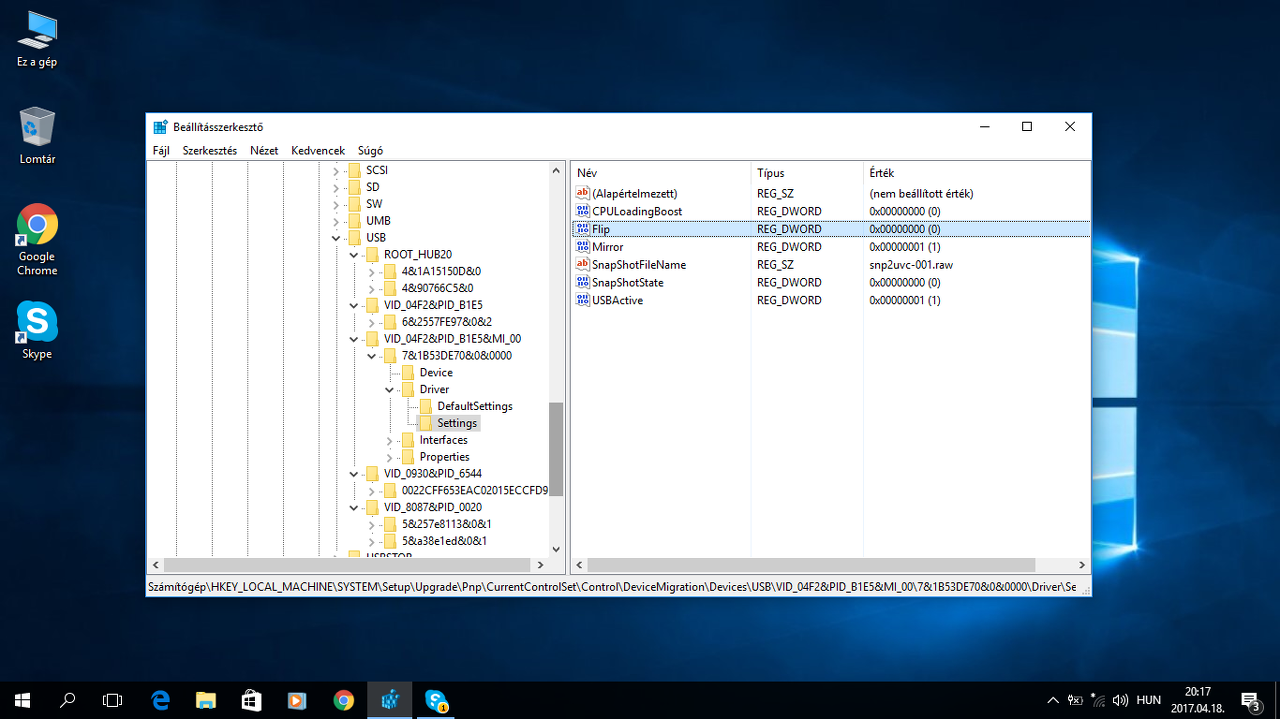
Task: Click the (Alapértelmezett) string value icon
Action: pos(583,193)
